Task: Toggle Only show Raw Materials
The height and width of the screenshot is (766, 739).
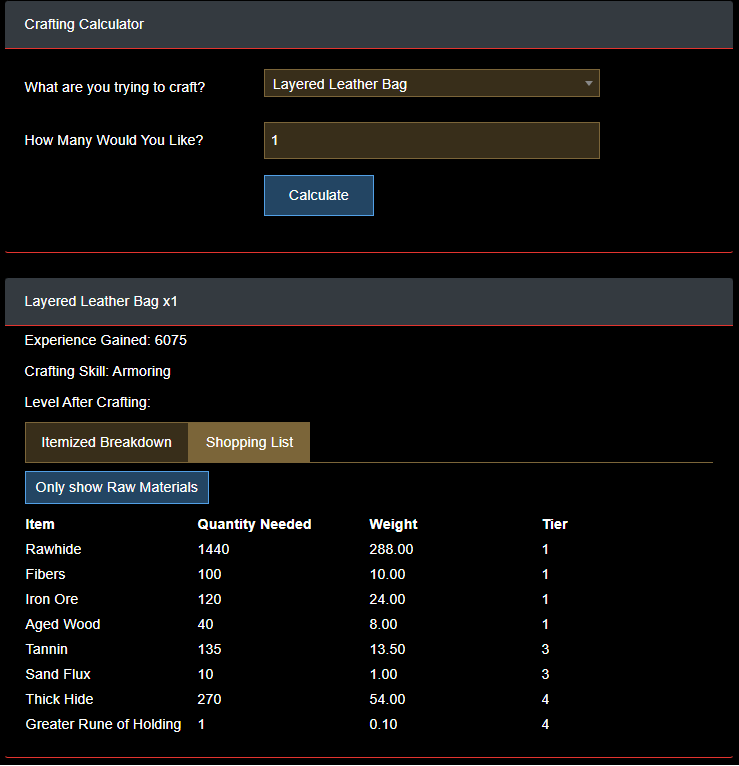Action: [x=117, y=487]
